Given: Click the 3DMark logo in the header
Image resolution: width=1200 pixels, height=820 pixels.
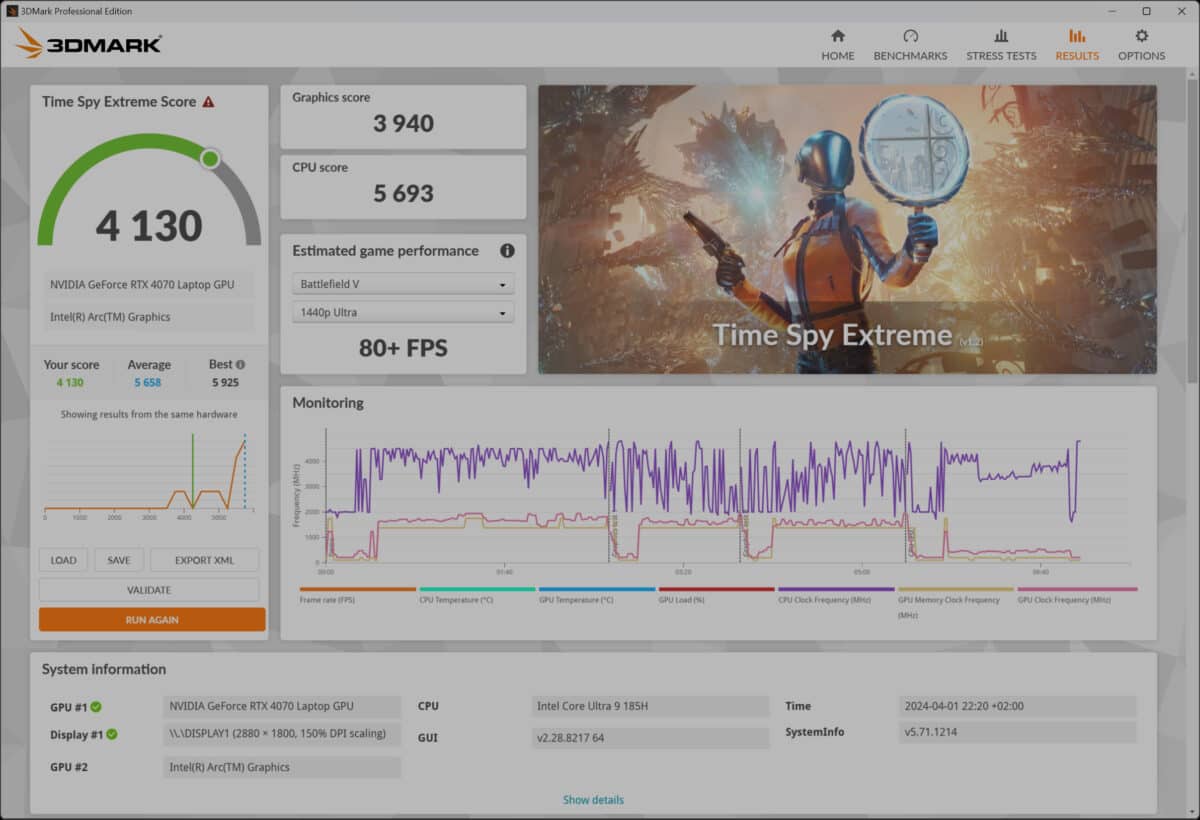Looking at the screenshot, I should tap(88, 44).
